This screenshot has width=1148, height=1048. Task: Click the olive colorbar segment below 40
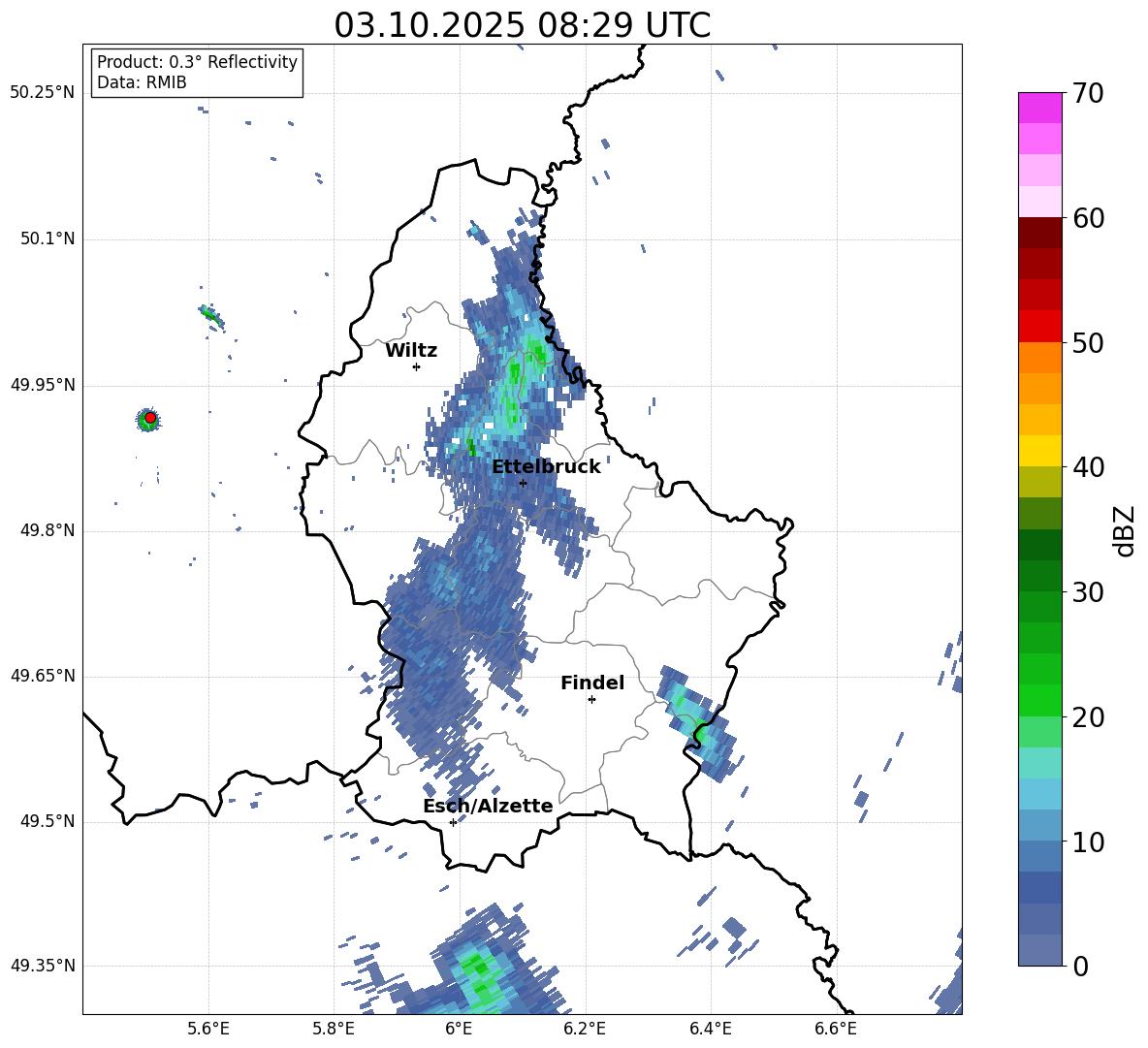(1039, 482)
